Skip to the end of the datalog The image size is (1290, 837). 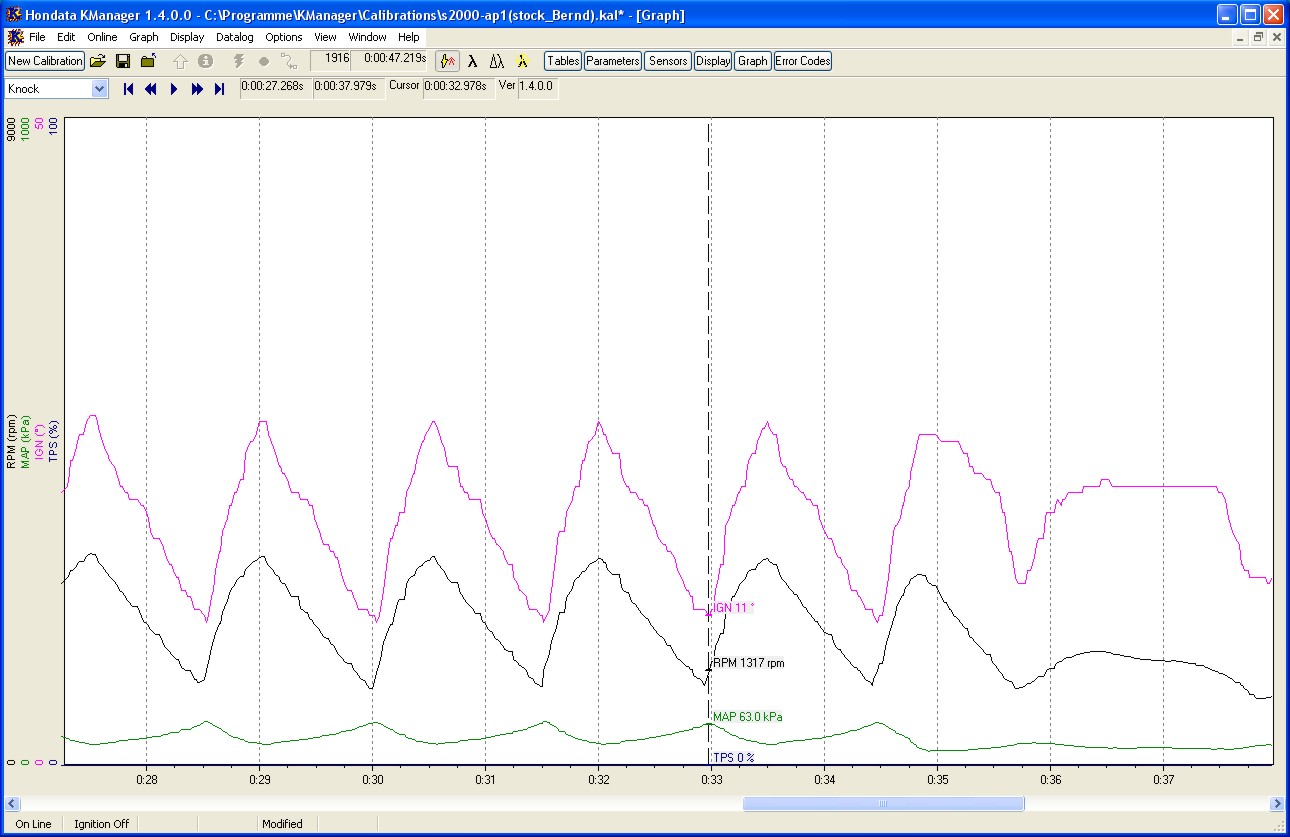(219, 89)
